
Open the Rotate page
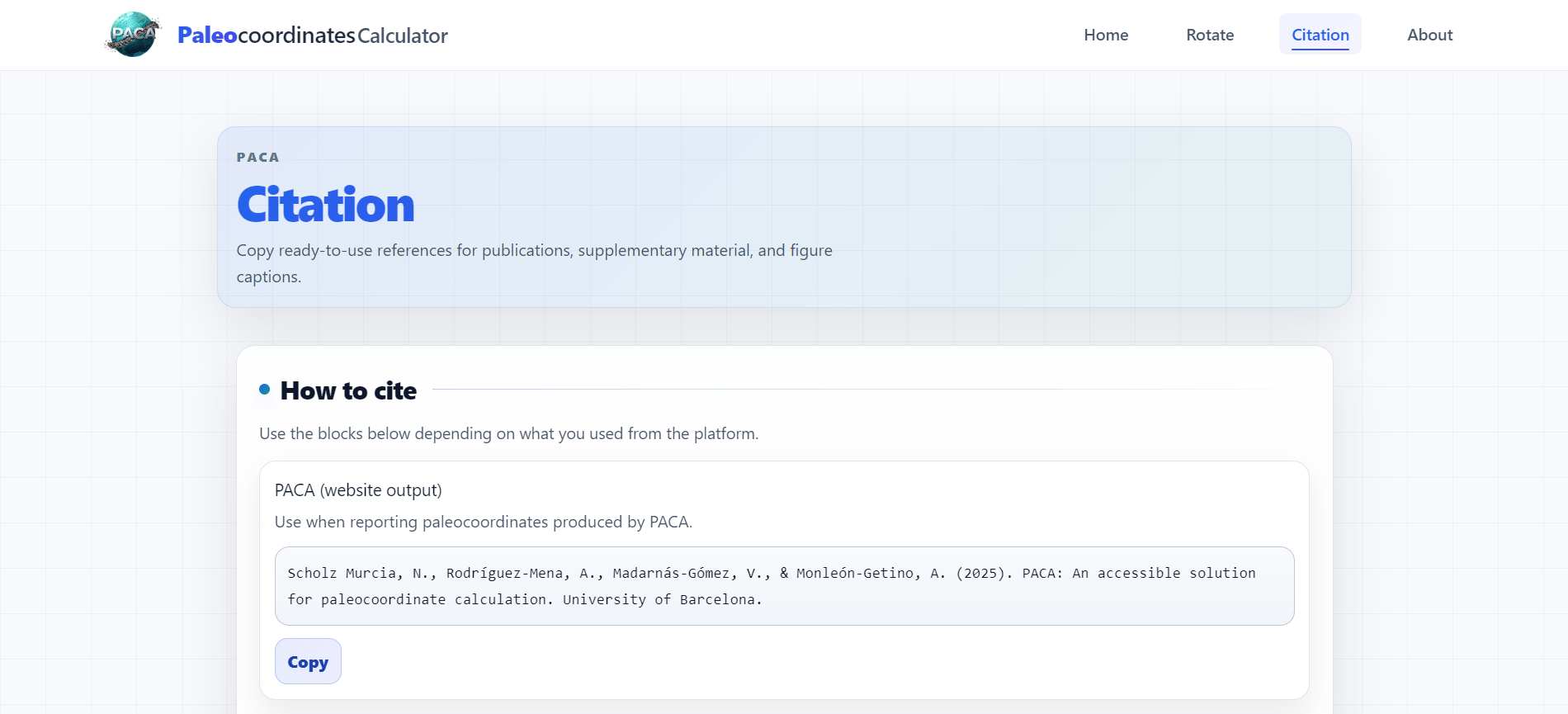pos(1210,35)
